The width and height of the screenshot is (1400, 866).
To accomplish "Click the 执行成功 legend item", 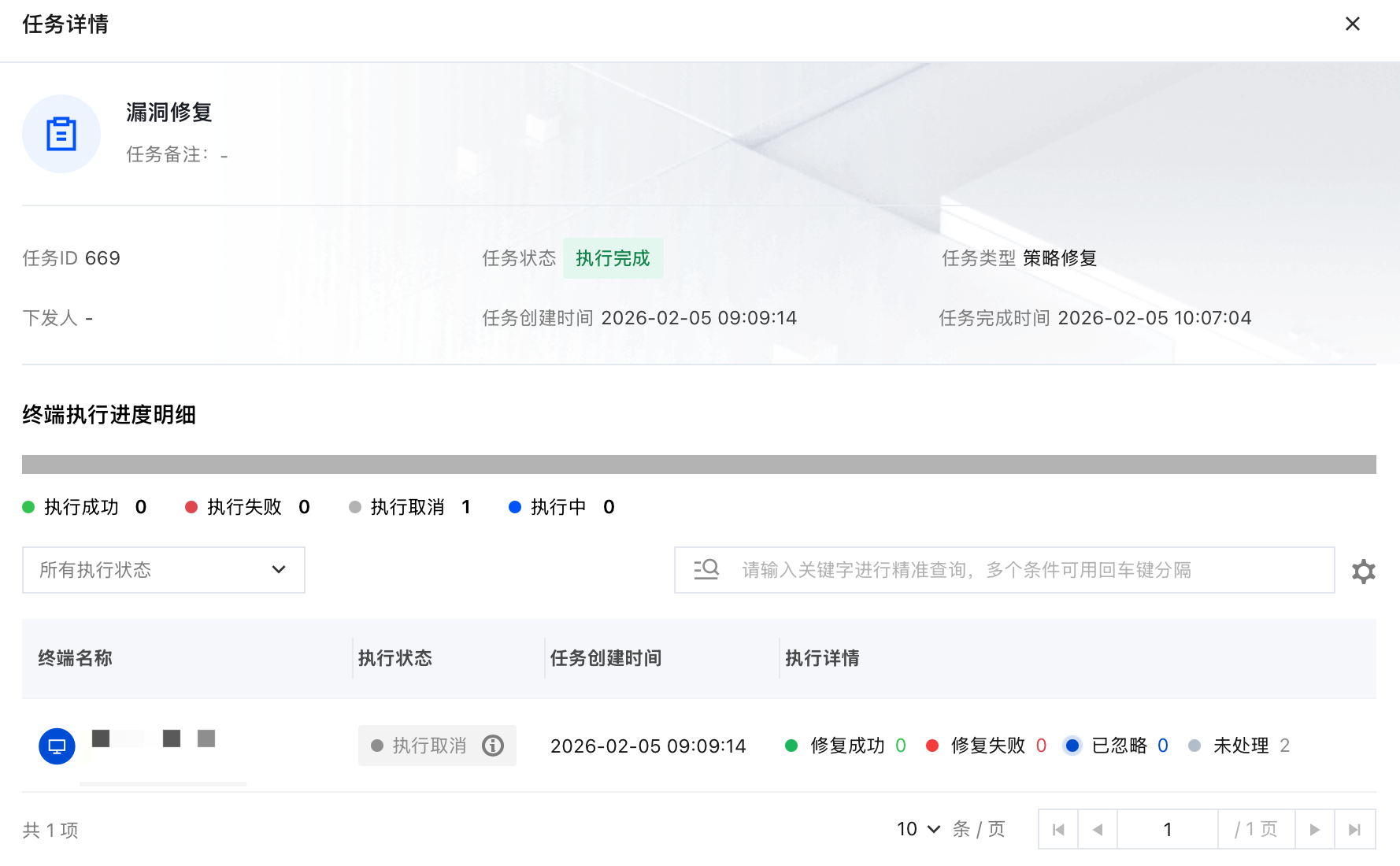I will click(84, 507).
